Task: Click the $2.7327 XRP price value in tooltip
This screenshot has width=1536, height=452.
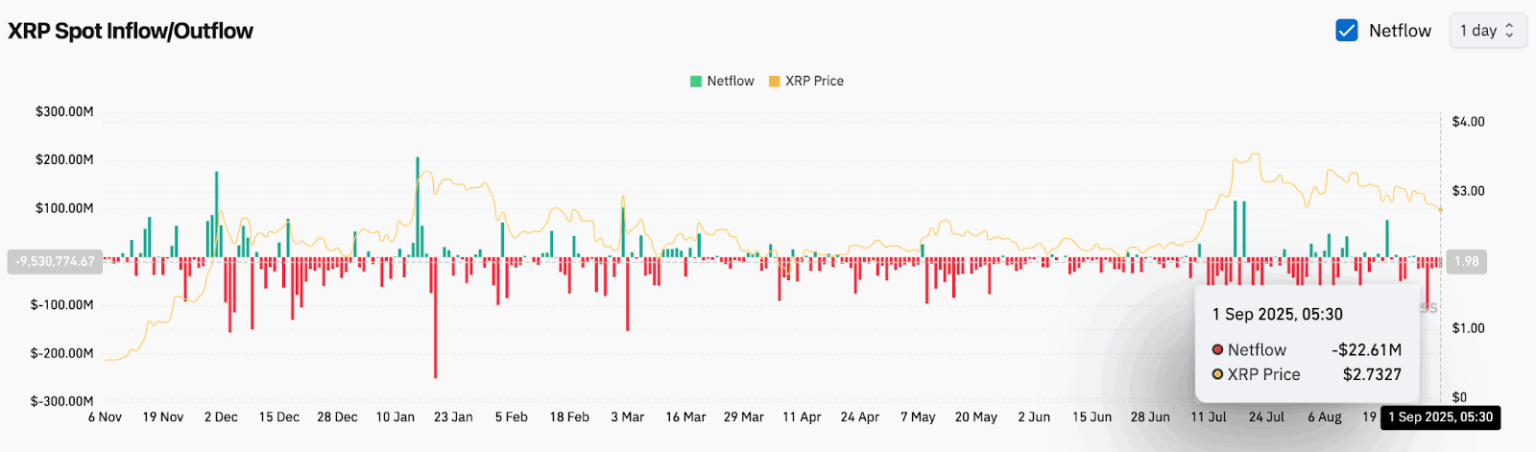Action: (1371, 375)
